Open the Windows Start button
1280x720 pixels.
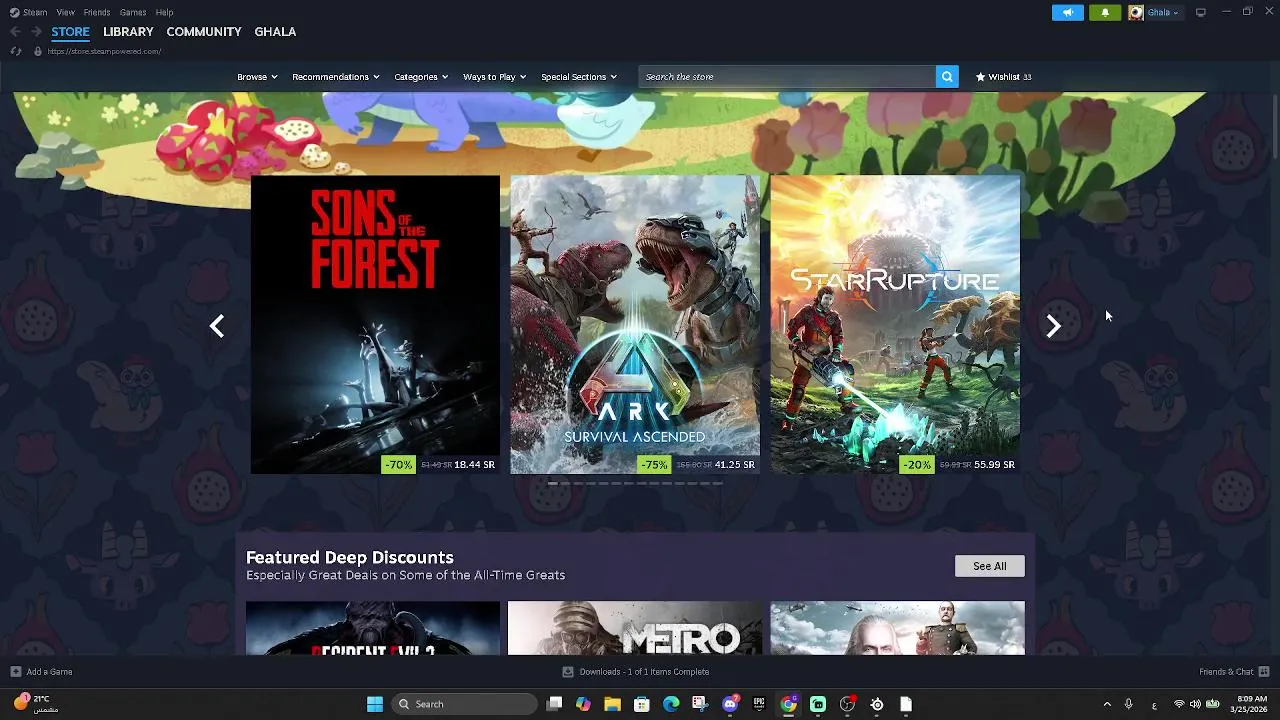point(375,704)
